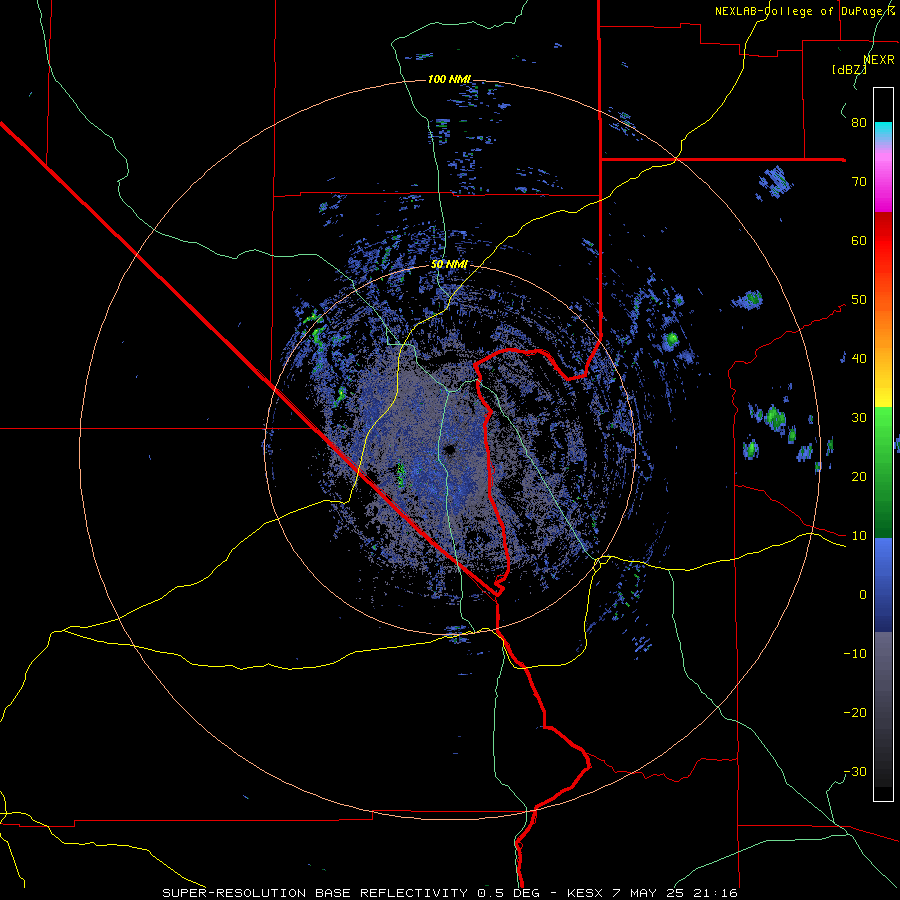Click the -20 dBZ scale value
Image resolution: width=900 pixels, height=900 pixels.
[x=855, y=712]
